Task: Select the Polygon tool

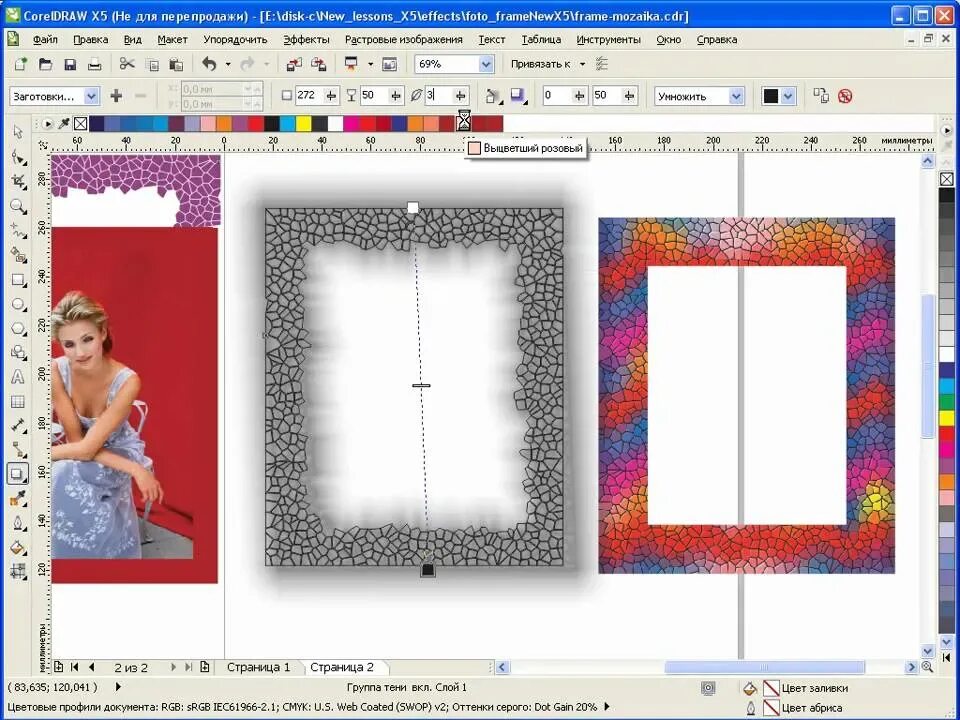Action: click(18, 329)
